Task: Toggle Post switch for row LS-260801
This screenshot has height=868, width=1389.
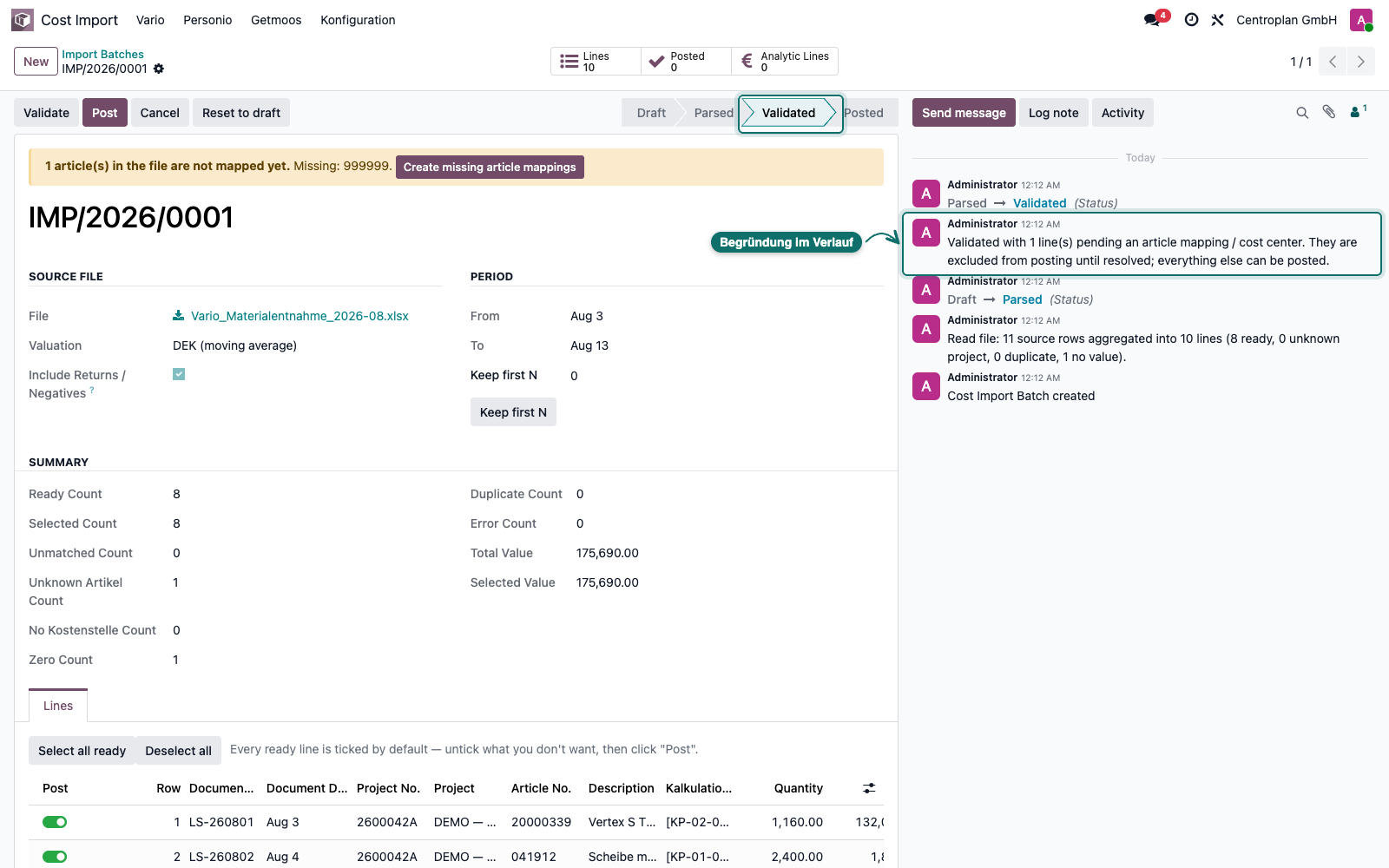Action: (x=55, y=822)
